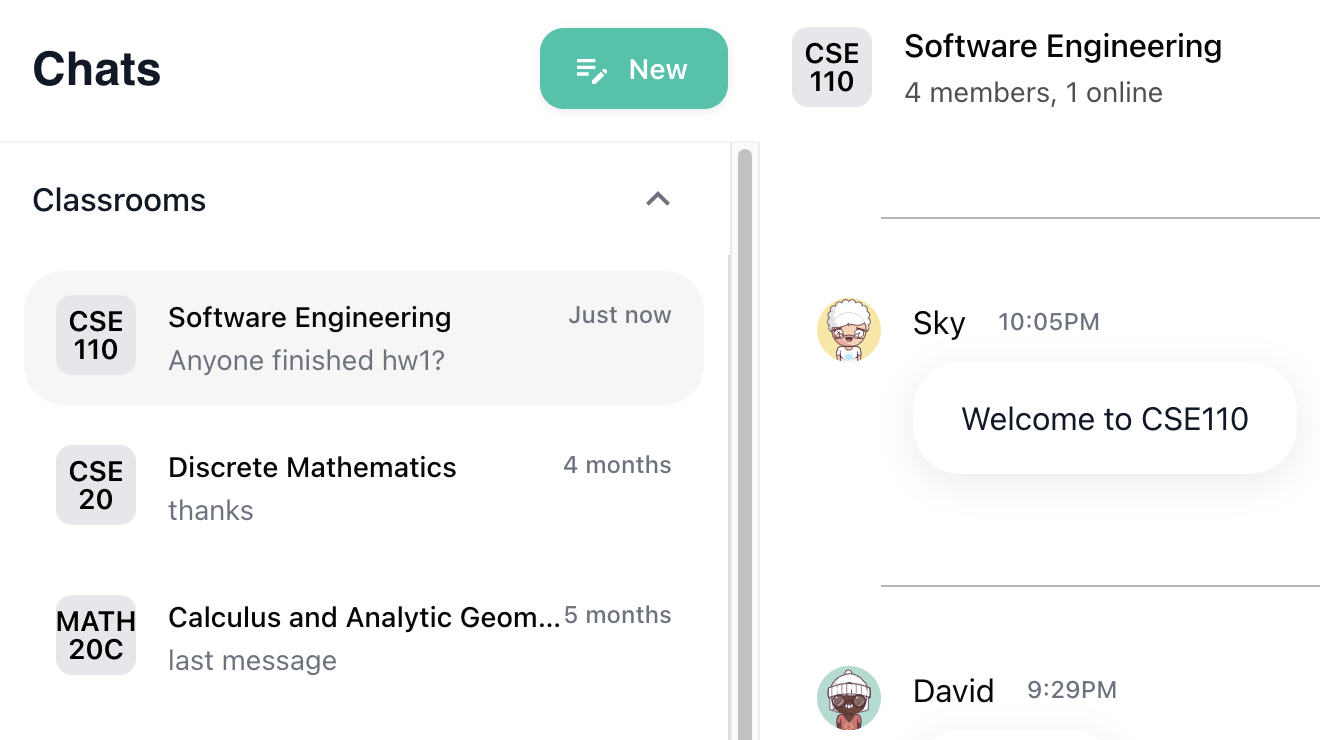Start a new chat with the New button
Viewport: 1320px width, 740px height.
tap(634, 68)
